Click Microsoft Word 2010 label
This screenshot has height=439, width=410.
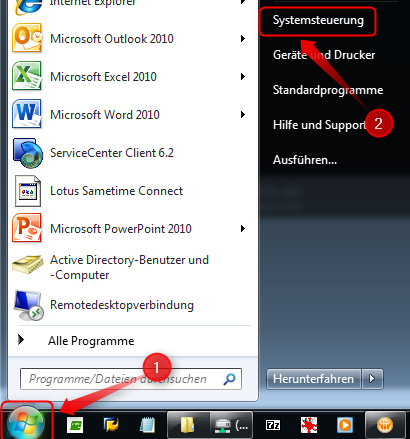(105, 115)
